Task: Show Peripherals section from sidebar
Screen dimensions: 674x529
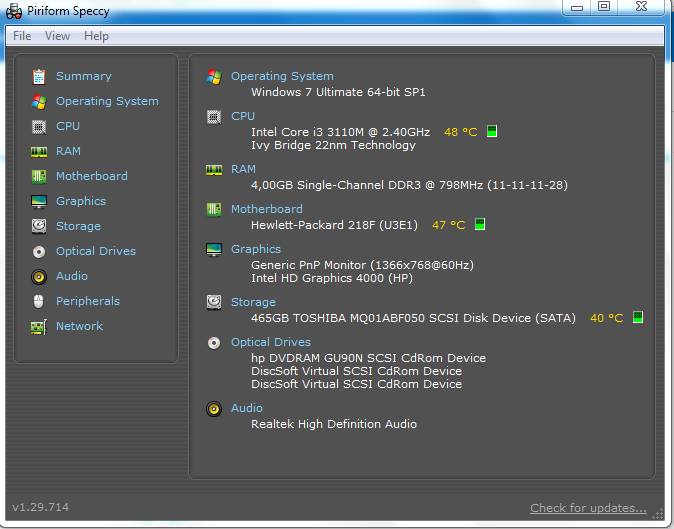Action: 88,301
